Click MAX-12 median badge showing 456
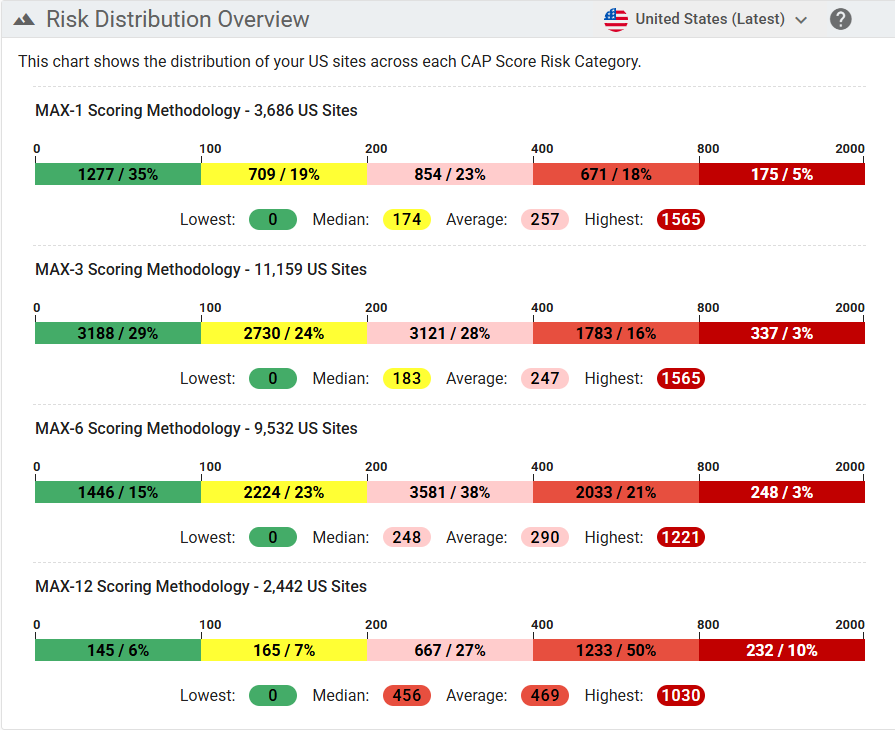 pyautogui.click(x=407, y=695)
